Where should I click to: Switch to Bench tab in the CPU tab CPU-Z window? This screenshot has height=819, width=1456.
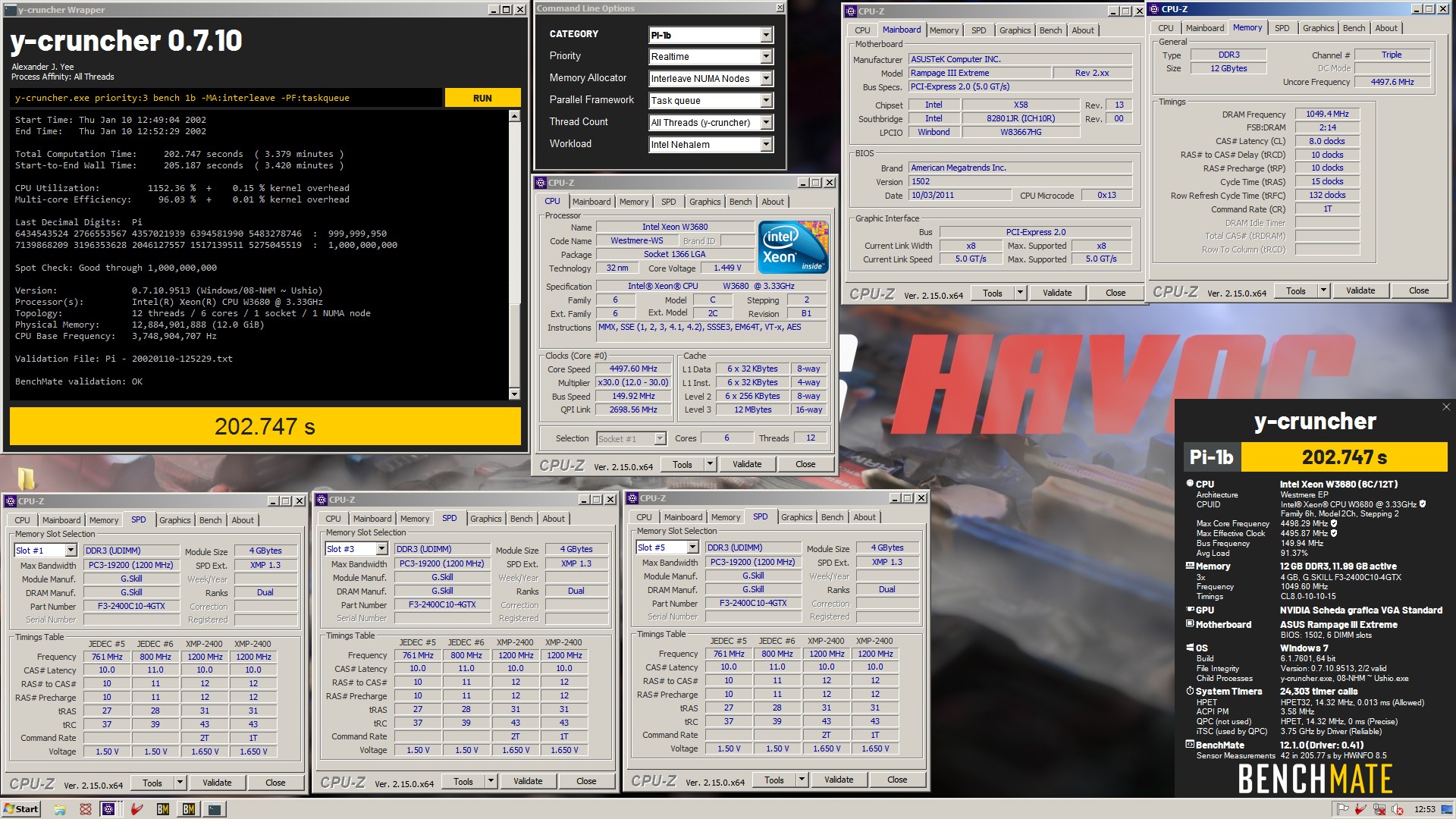click(740, 202)
